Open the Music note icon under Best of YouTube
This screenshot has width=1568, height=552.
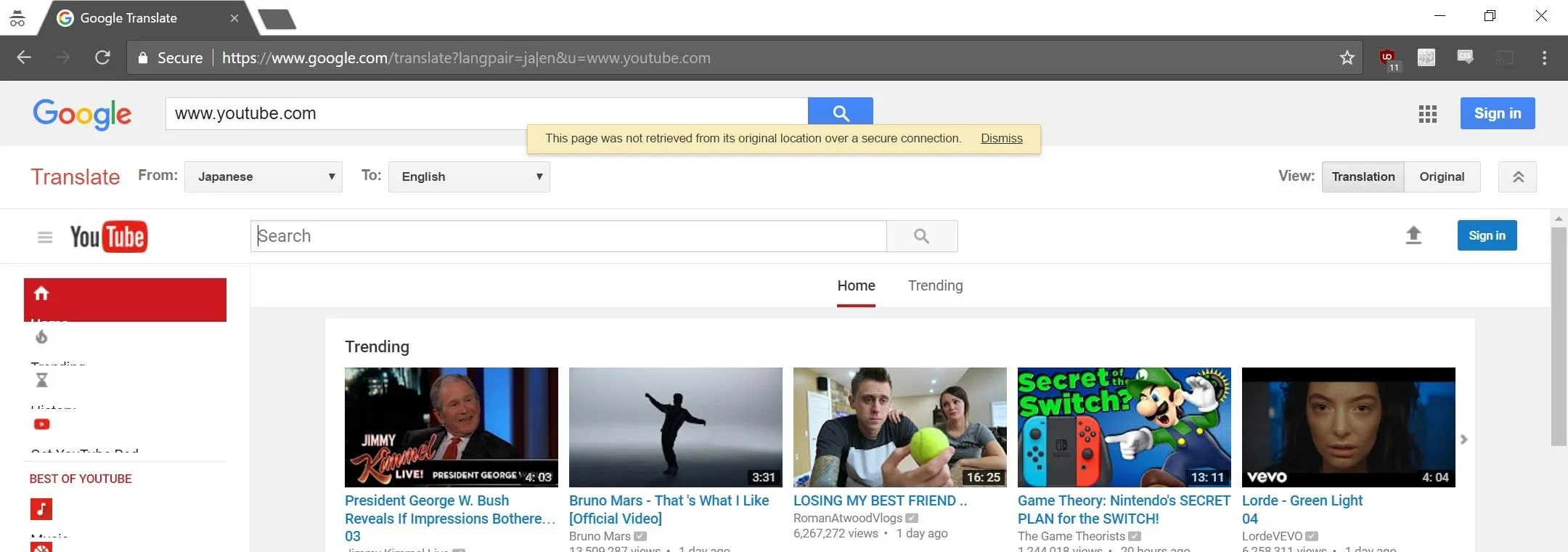click(x=41, y=508)
